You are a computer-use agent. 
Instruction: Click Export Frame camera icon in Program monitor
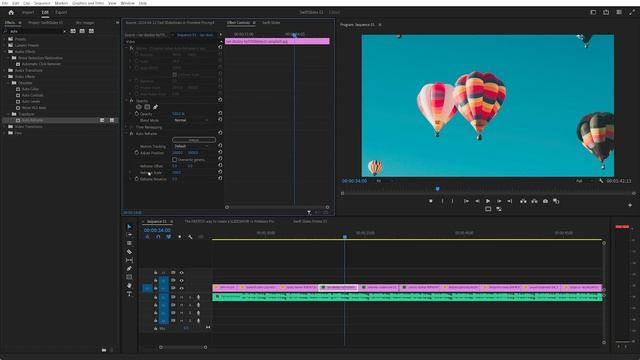(545, 201)
